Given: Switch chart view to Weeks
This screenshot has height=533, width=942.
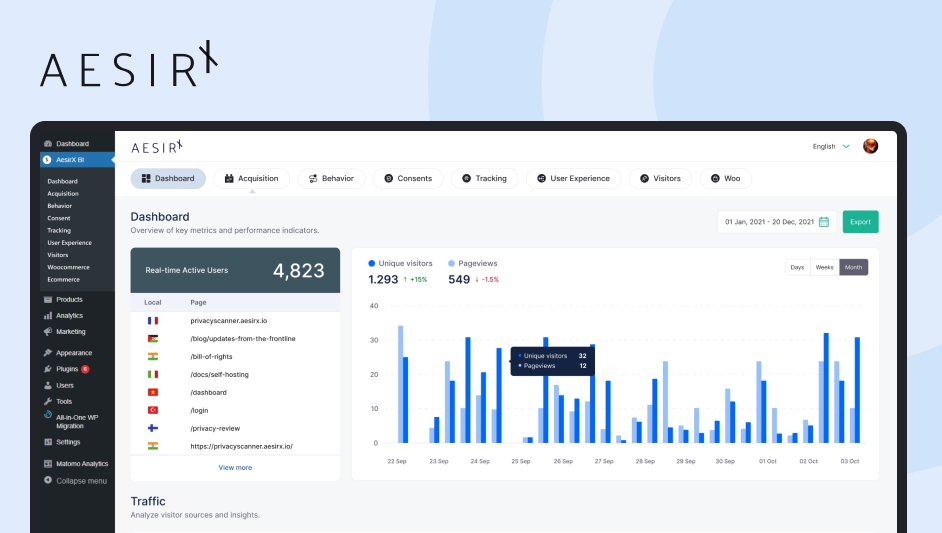Looking at the screenshot, I should [x=824, y=267].
